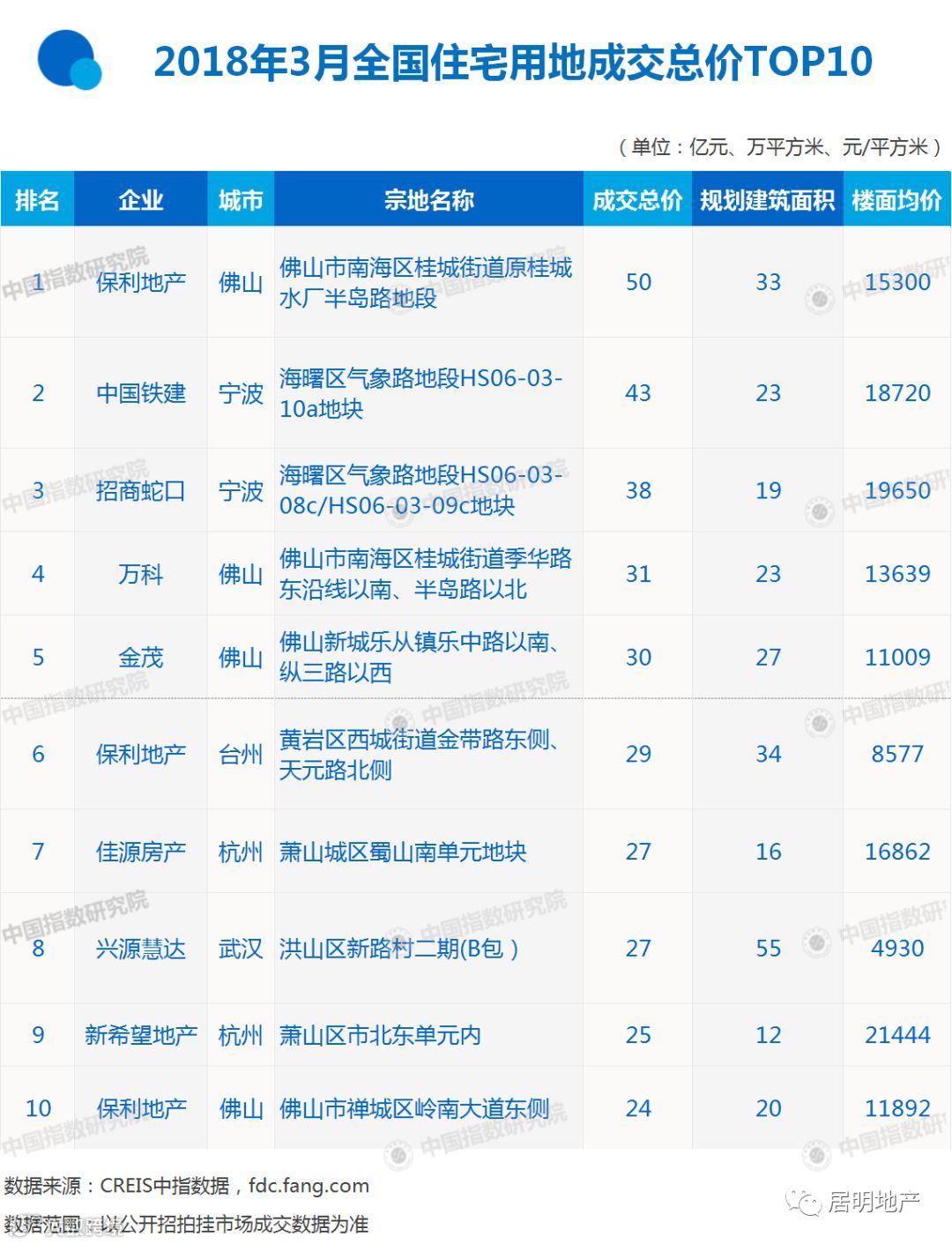Click the 成交总价 column header

(x=637, y=200)
